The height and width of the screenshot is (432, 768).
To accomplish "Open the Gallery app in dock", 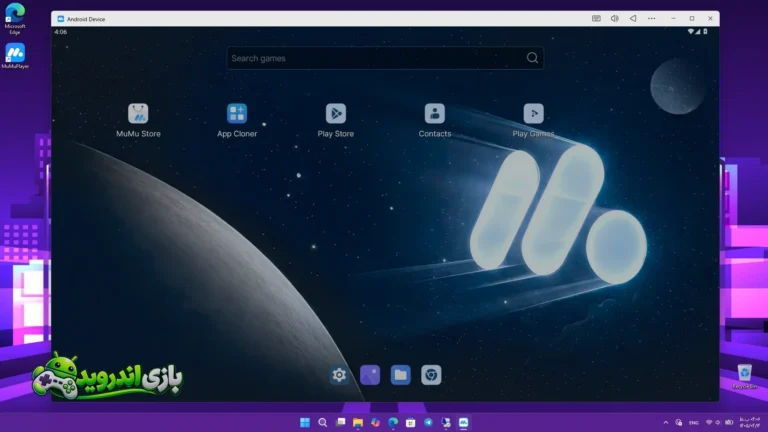I will tap(370, 375).
